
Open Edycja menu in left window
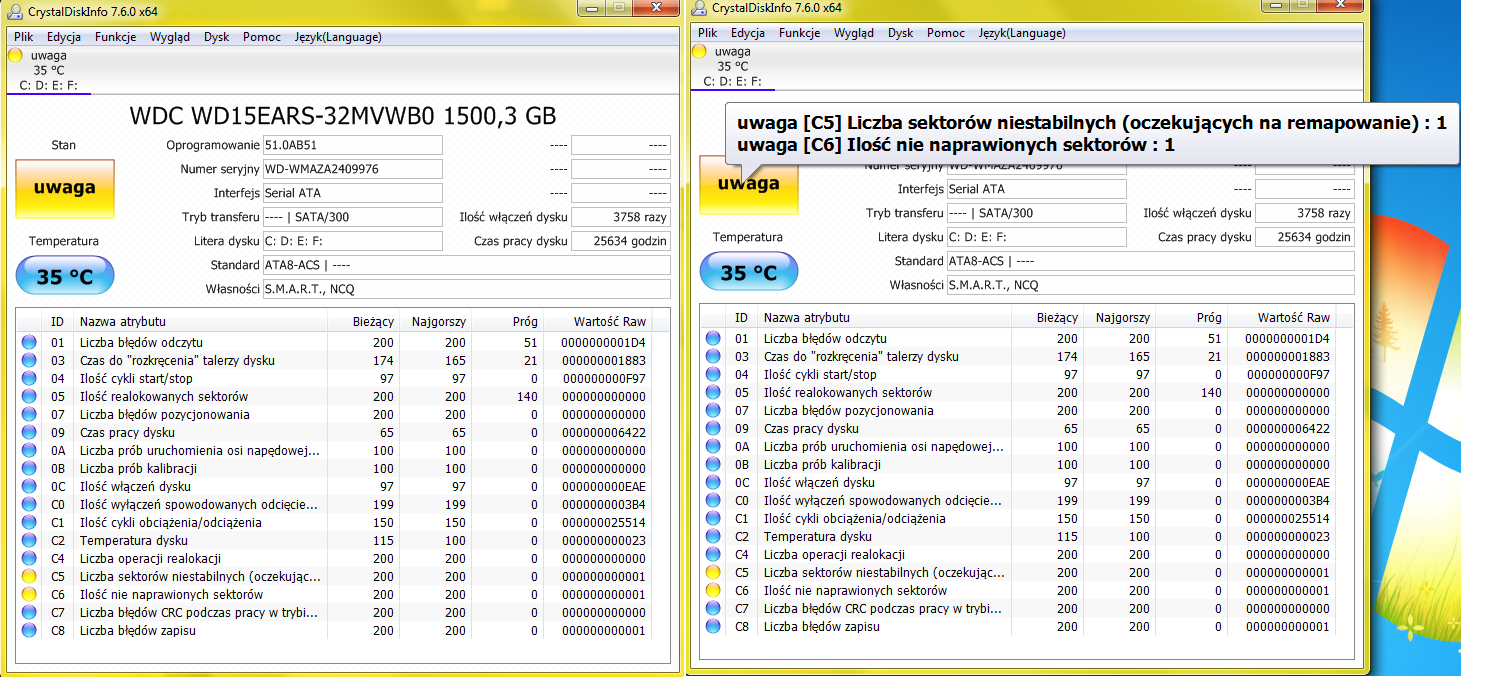click(64, 37)
